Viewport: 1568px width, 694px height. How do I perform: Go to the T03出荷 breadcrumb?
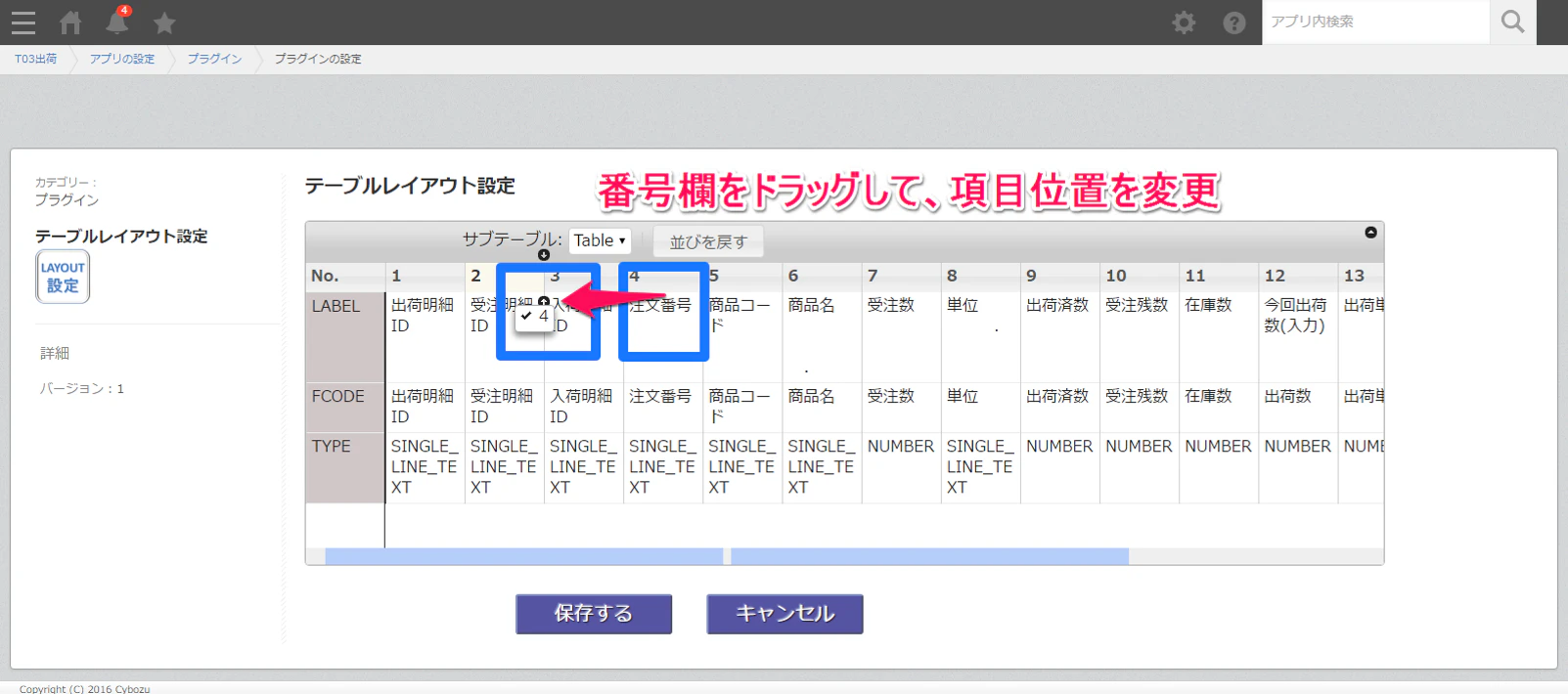[x=35, y=59]
